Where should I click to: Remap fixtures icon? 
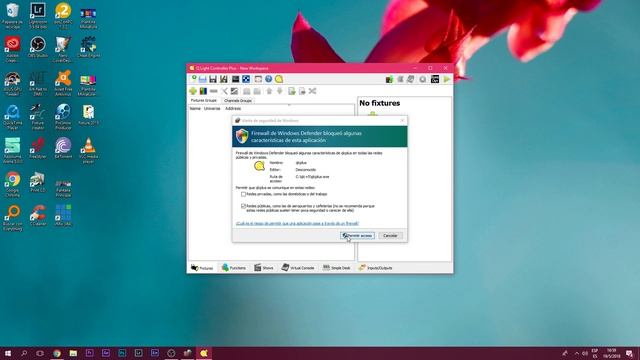point(312,91)
